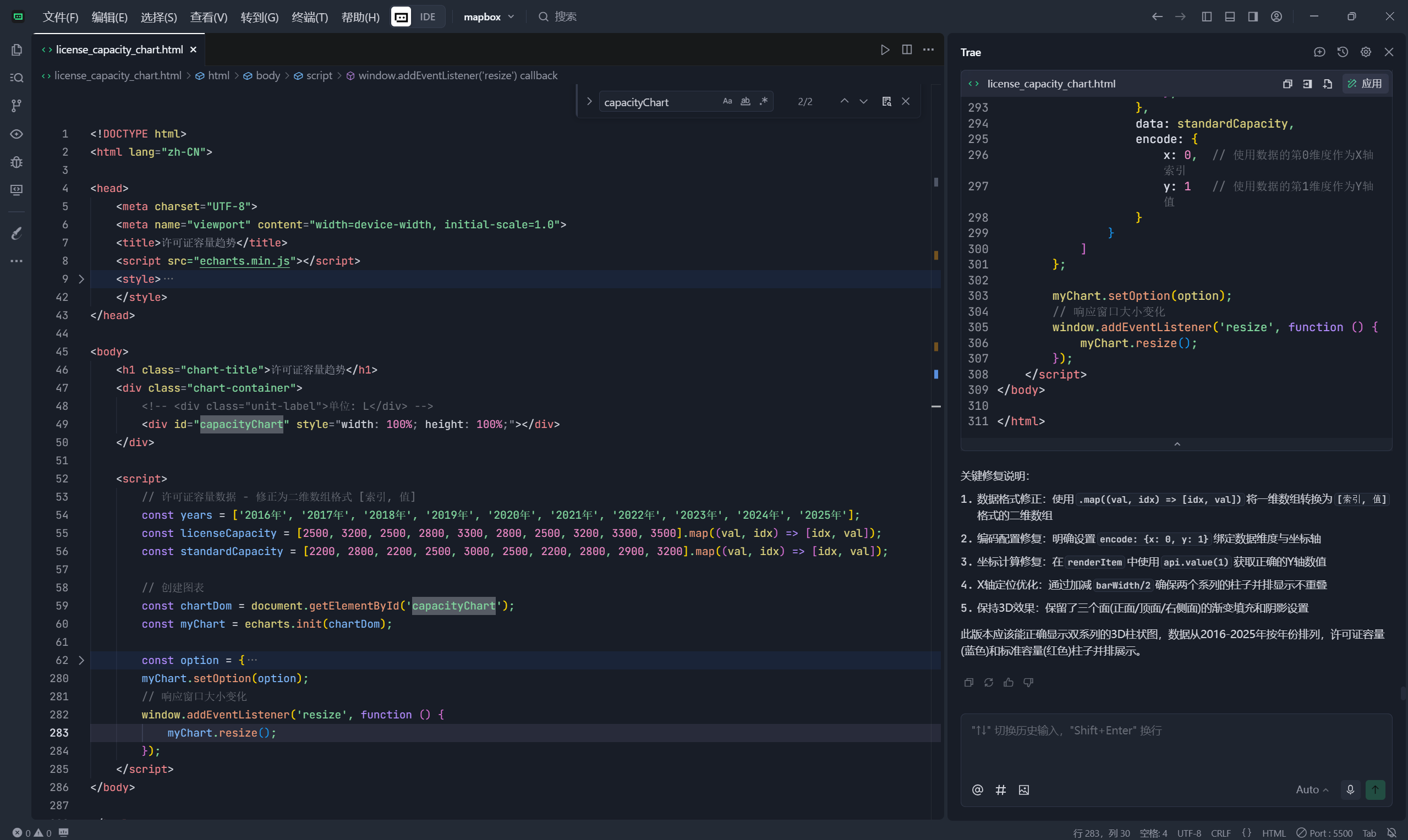This screenshot has height=840, width=1408.
Task: Open the brush tool icon in sidebar
Action: (x=17, y=233)
